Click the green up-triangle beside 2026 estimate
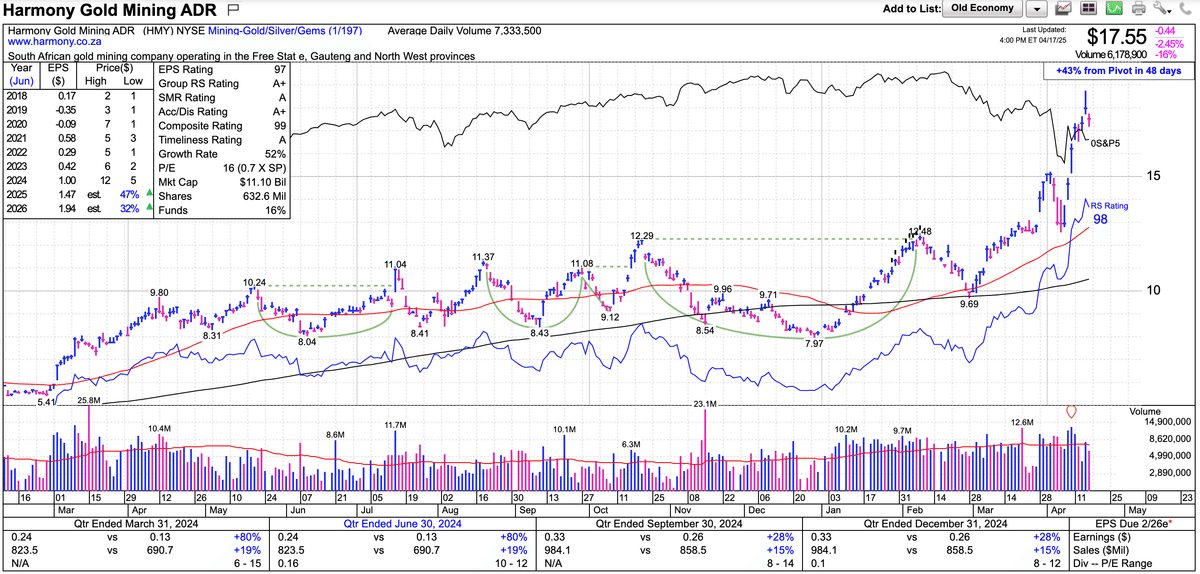This screenshot has height=574, width=1200. (150, 210)
